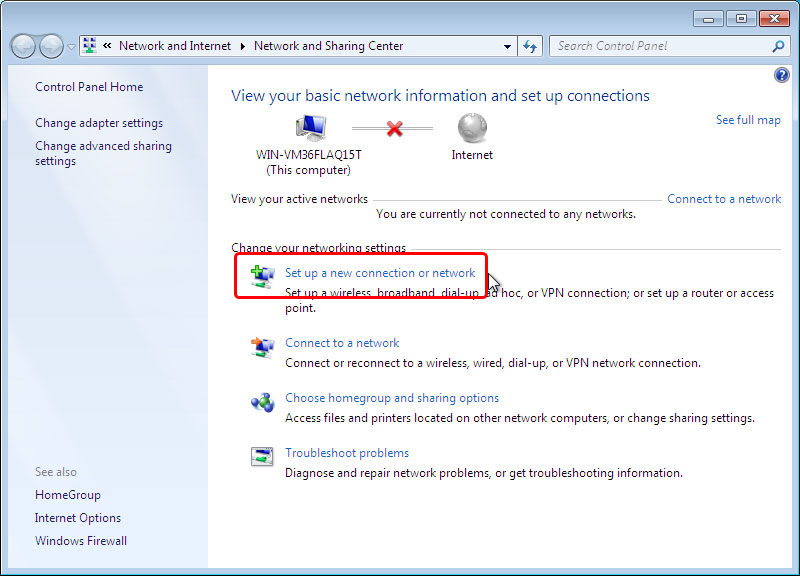Expand the breadcrumb arrow after Network and Internet

242,46
